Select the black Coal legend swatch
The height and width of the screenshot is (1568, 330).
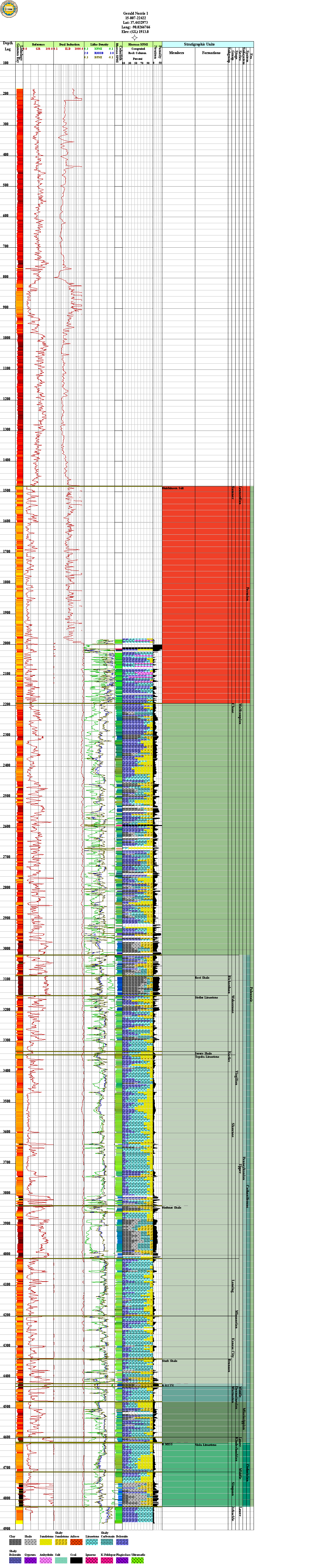point(76,1560)
